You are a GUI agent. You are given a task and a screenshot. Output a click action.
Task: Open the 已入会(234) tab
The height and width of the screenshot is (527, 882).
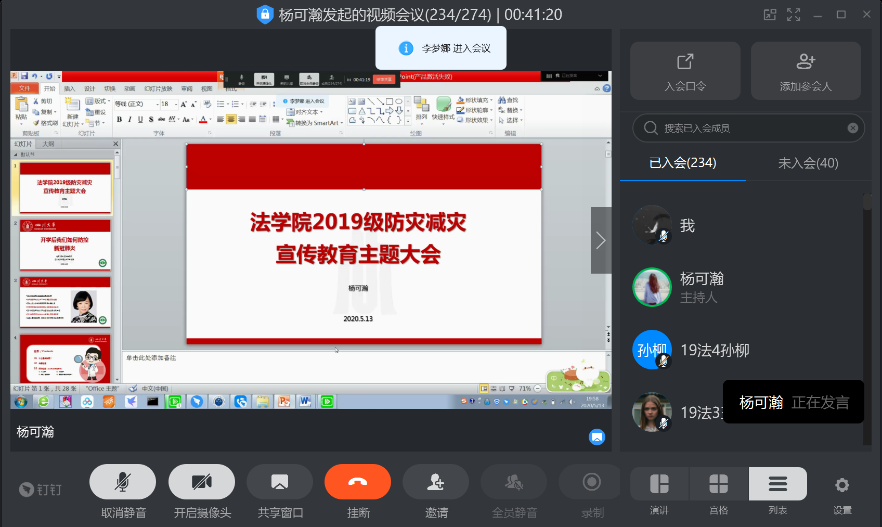tap(683, 163)
